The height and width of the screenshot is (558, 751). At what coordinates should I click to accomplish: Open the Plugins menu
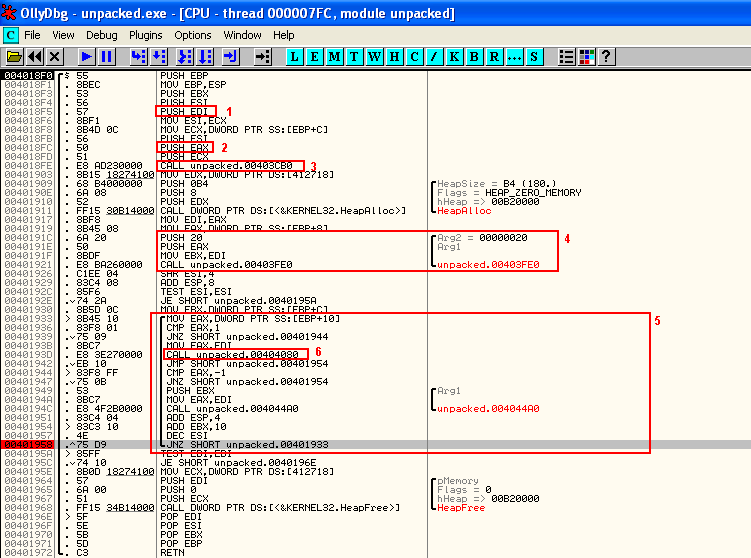click(146, 35)
